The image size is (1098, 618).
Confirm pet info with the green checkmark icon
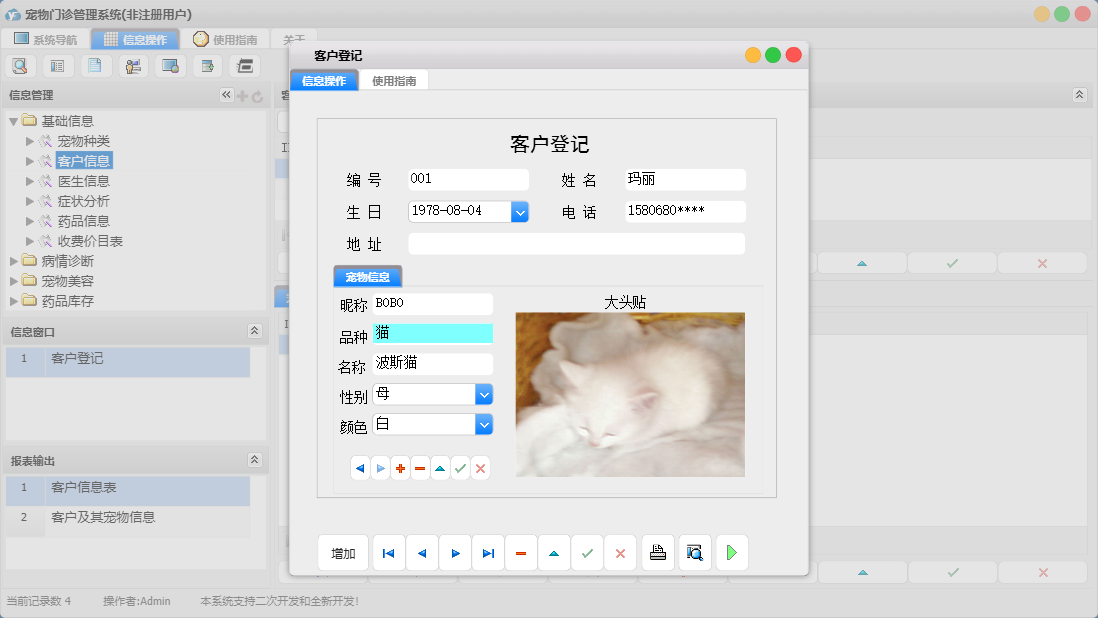(x=460, y=468)
